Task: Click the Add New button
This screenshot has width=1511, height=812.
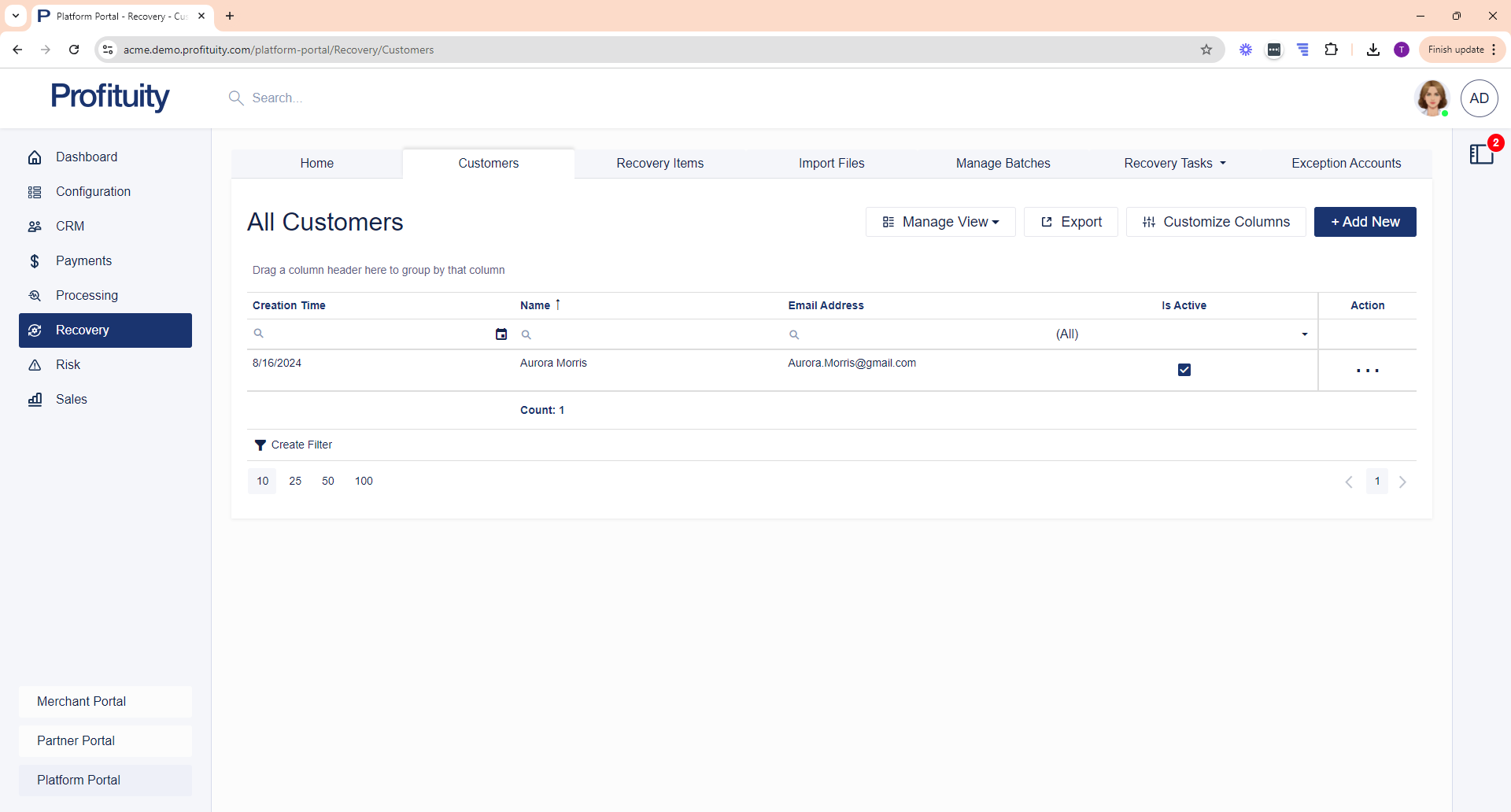Action: pos(1365,222)
